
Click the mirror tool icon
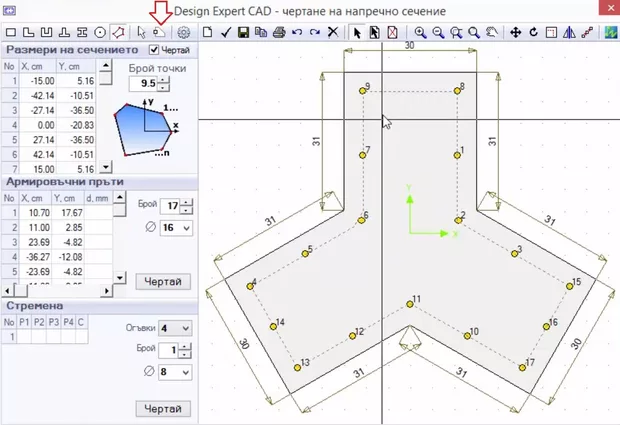point(569,32)
